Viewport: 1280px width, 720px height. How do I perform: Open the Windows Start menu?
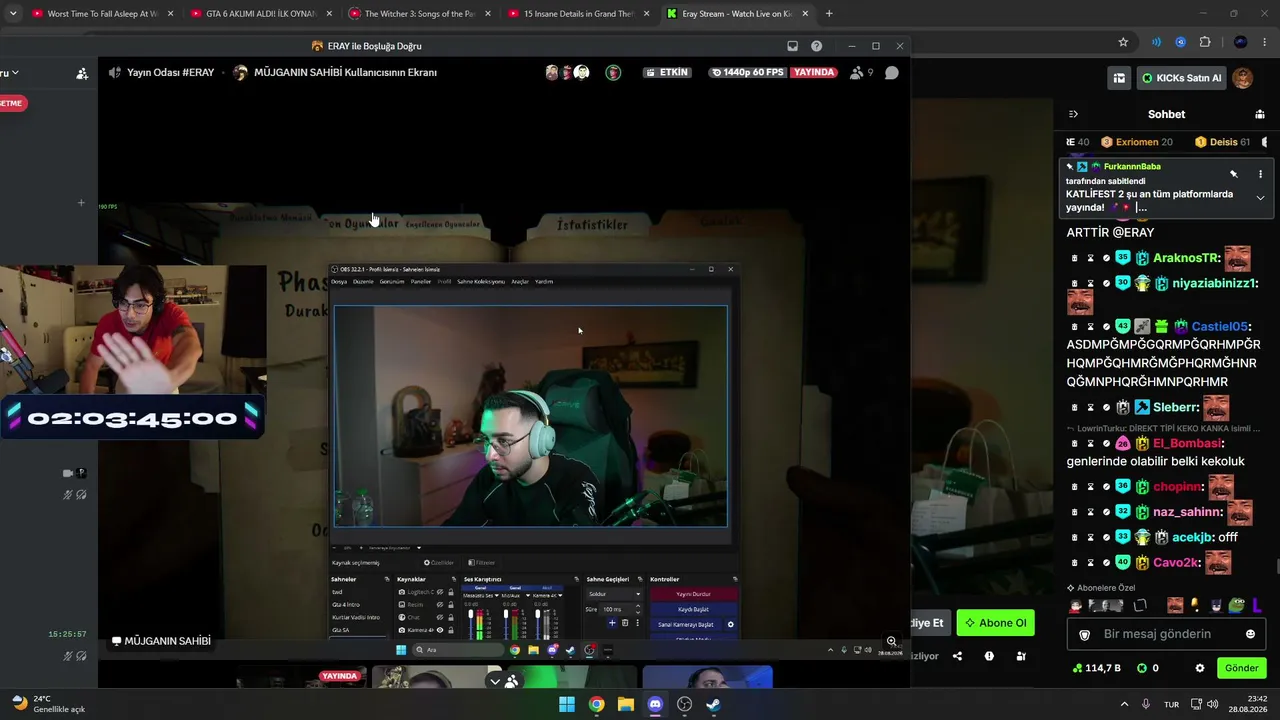tap(567, 704)
